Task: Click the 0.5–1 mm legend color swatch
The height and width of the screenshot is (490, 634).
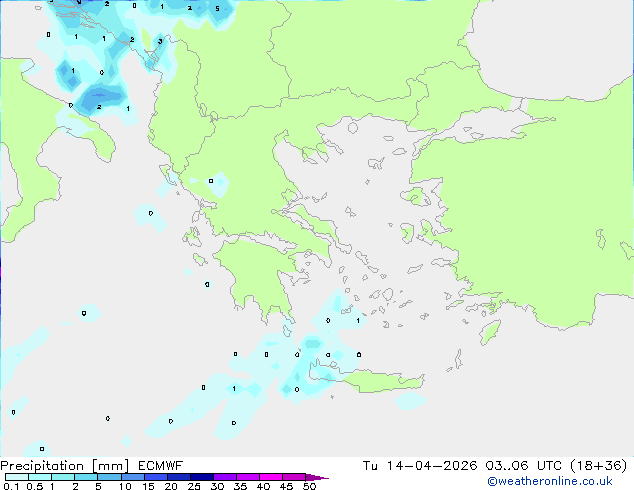Action: tap(40, 477)
